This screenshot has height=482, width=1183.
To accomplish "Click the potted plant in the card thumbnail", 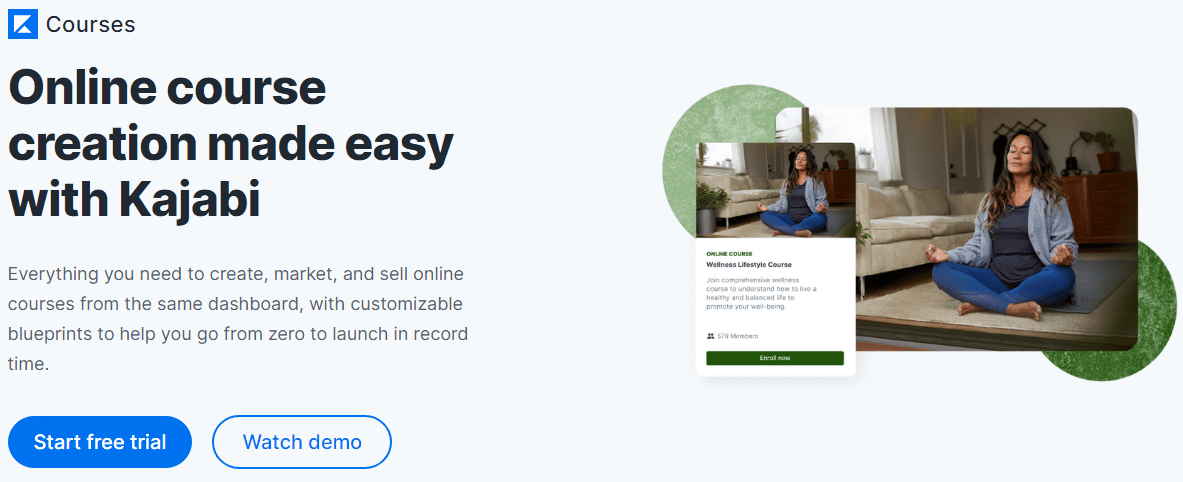I will (x=711, y=207).
